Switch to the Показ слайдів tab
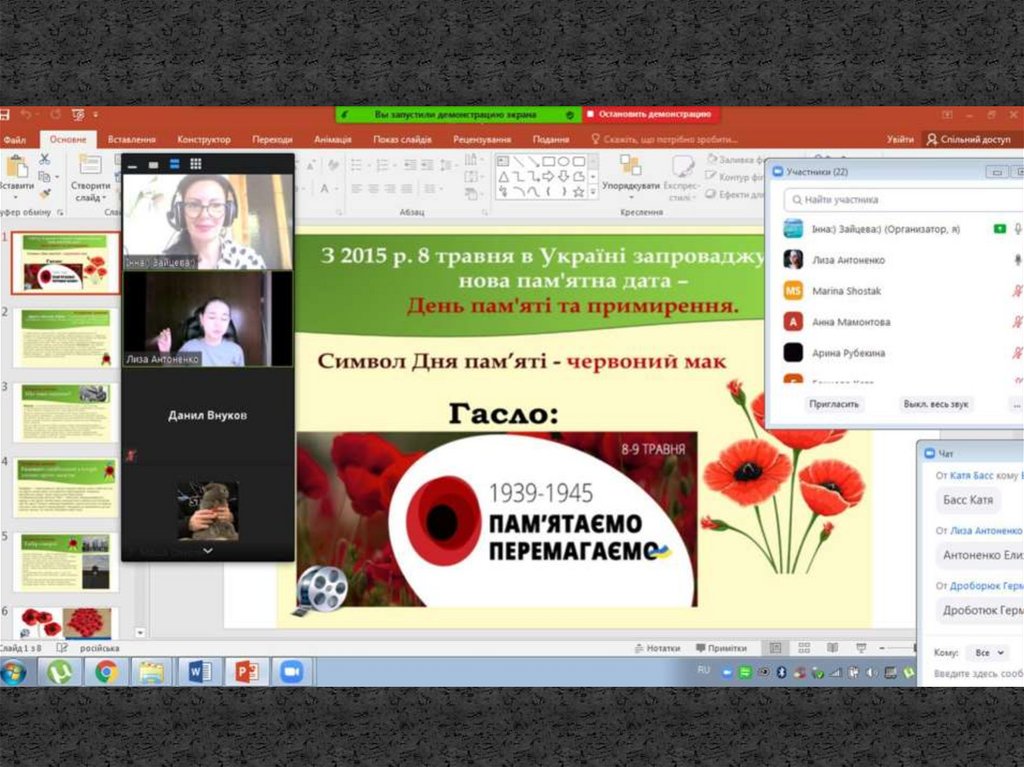The width and height of the screenshot is (1024, 767). click(402, 139)
